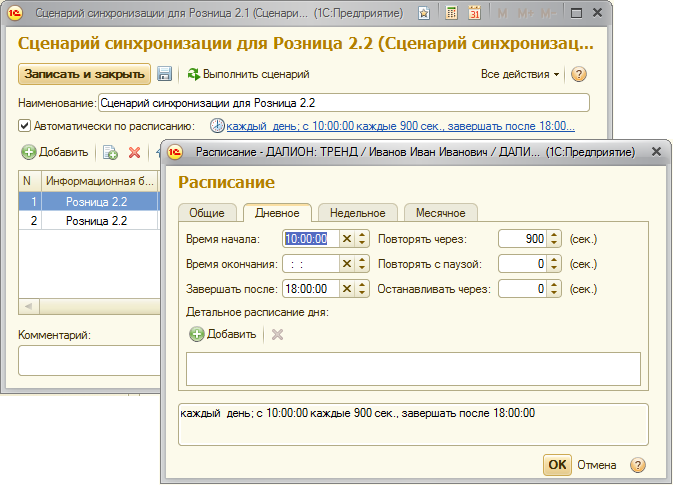Open the schedule link каждый день; с 10:00:00
The image size is (673, 485).
400,126
